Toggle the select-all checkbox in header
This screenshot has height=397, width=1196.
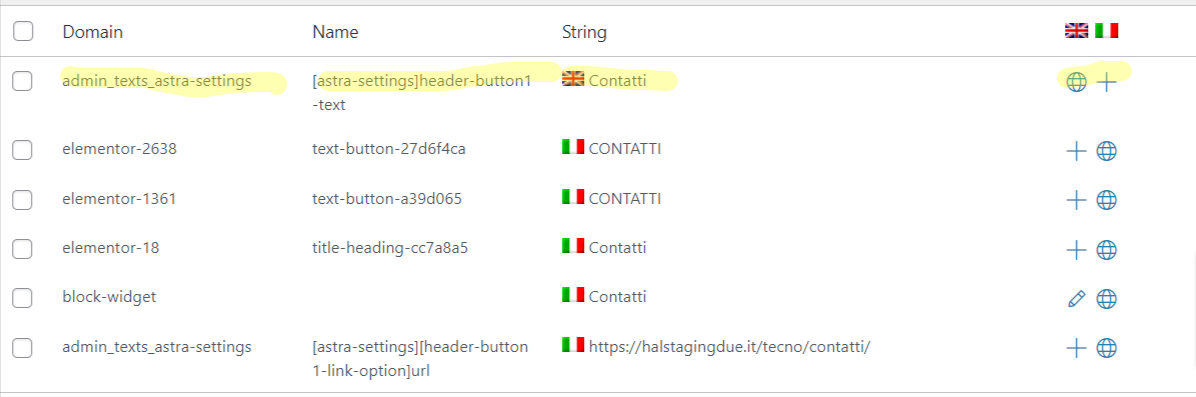pos(24,31)
